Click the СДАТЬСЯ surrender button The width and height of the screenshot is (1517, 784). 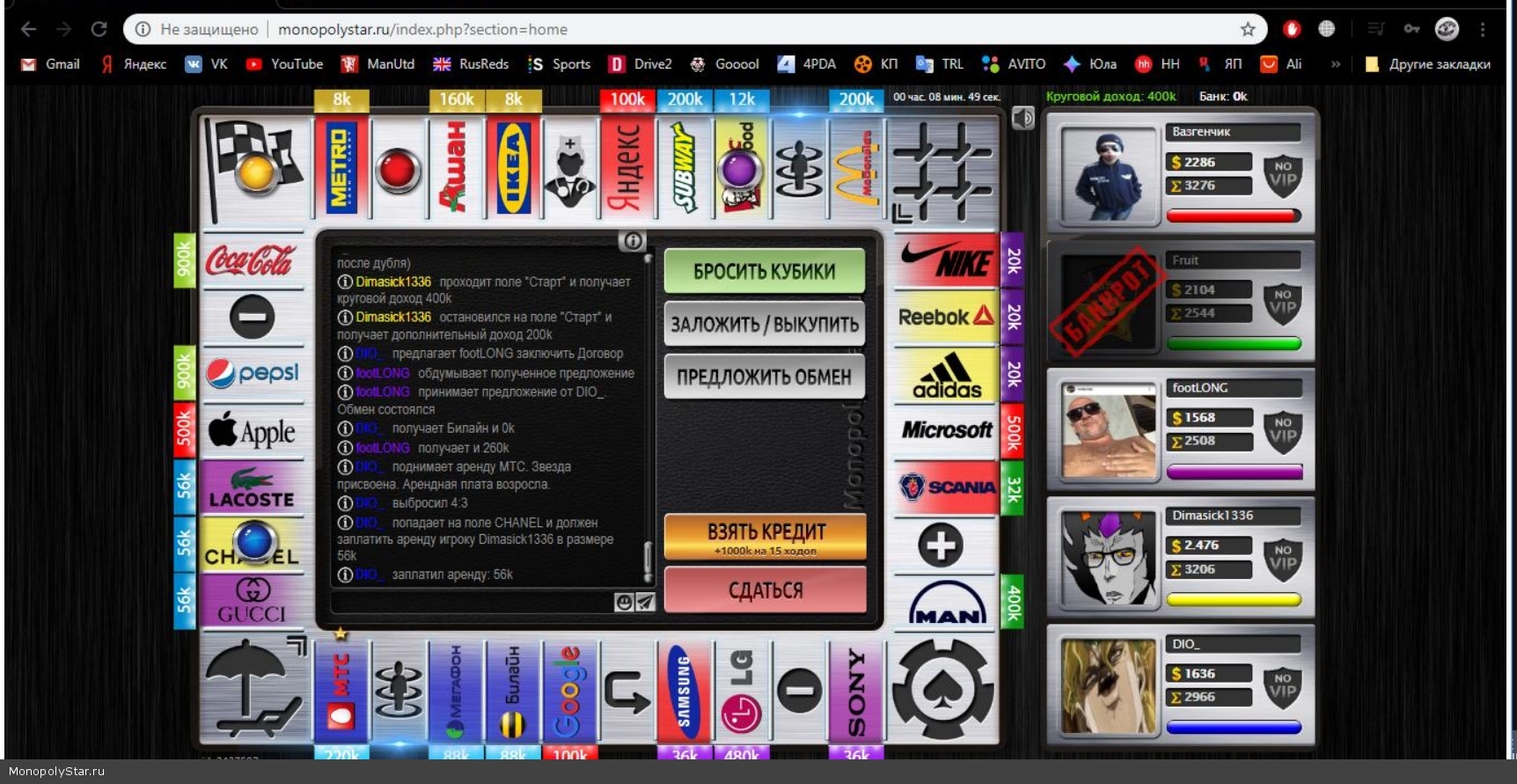(766, 590)
